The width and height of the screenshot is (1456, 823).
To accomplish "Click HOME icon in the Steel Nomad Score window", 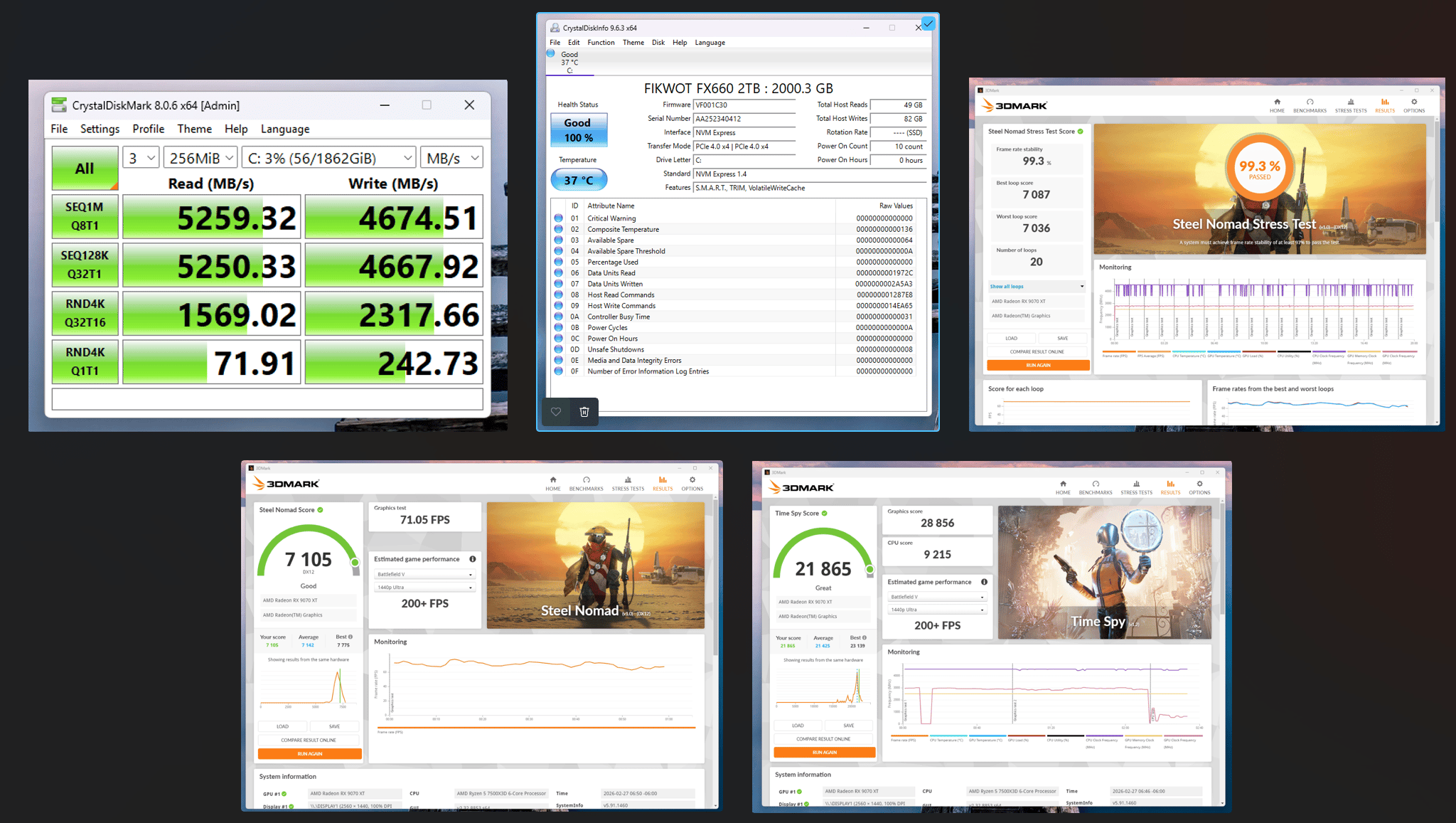I will [x=553, y=479].
